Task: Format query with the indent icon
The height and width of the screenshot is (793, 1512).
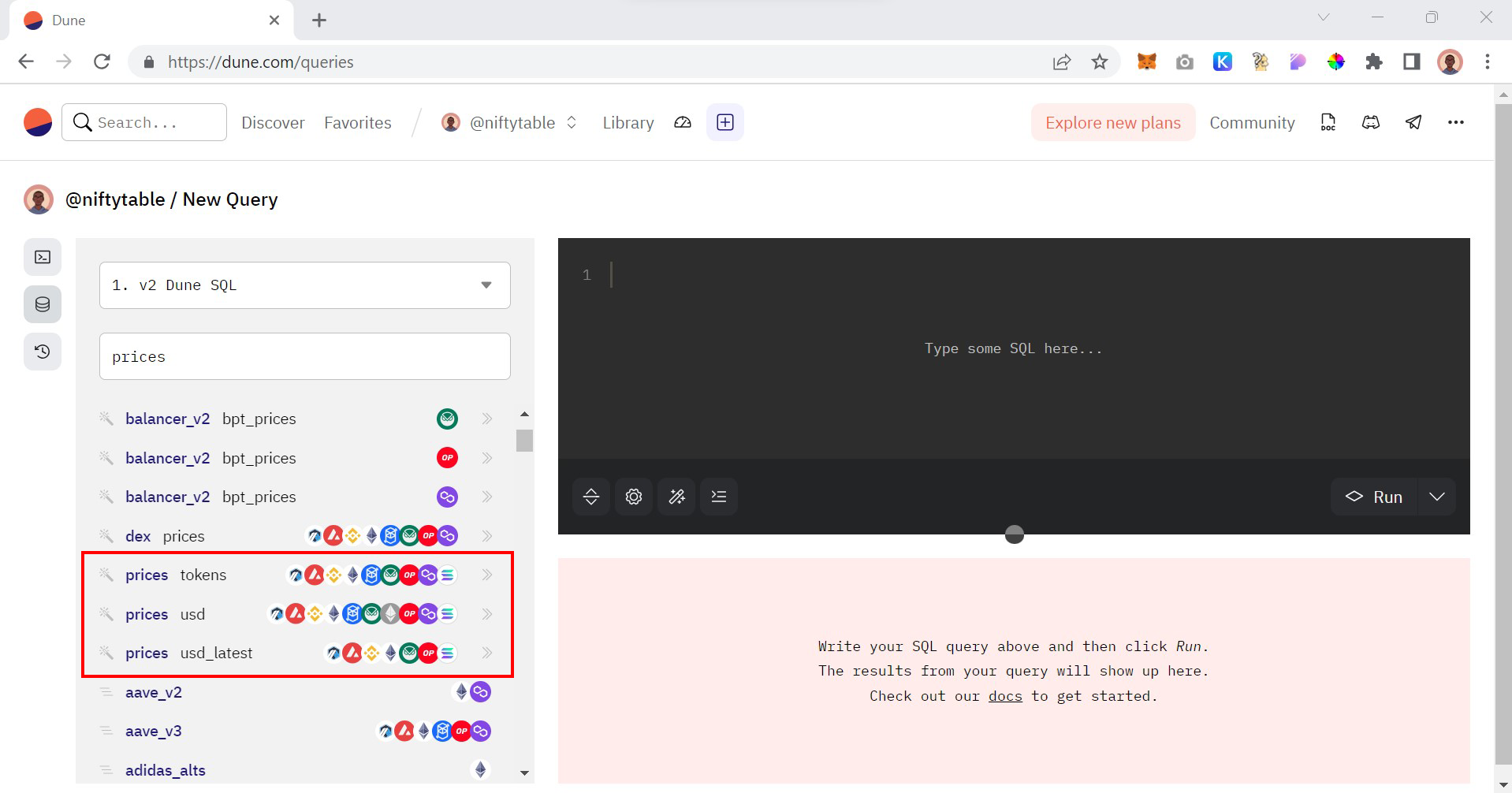Action: 719,497
